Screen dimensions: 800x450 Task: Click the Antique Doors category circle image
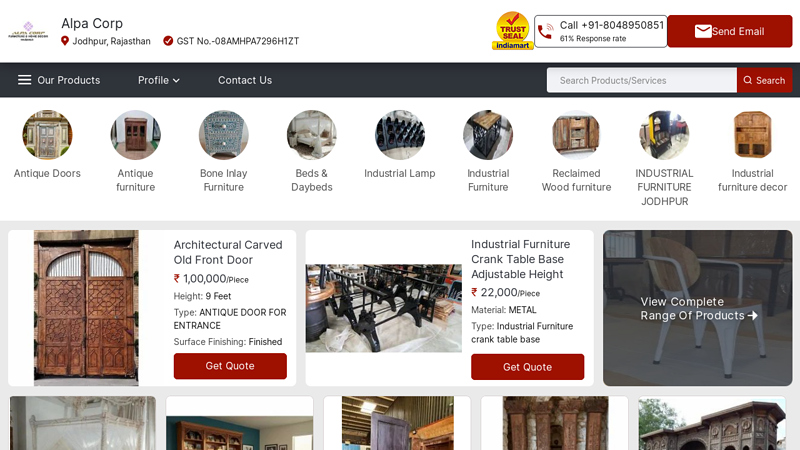pos(47,135)
